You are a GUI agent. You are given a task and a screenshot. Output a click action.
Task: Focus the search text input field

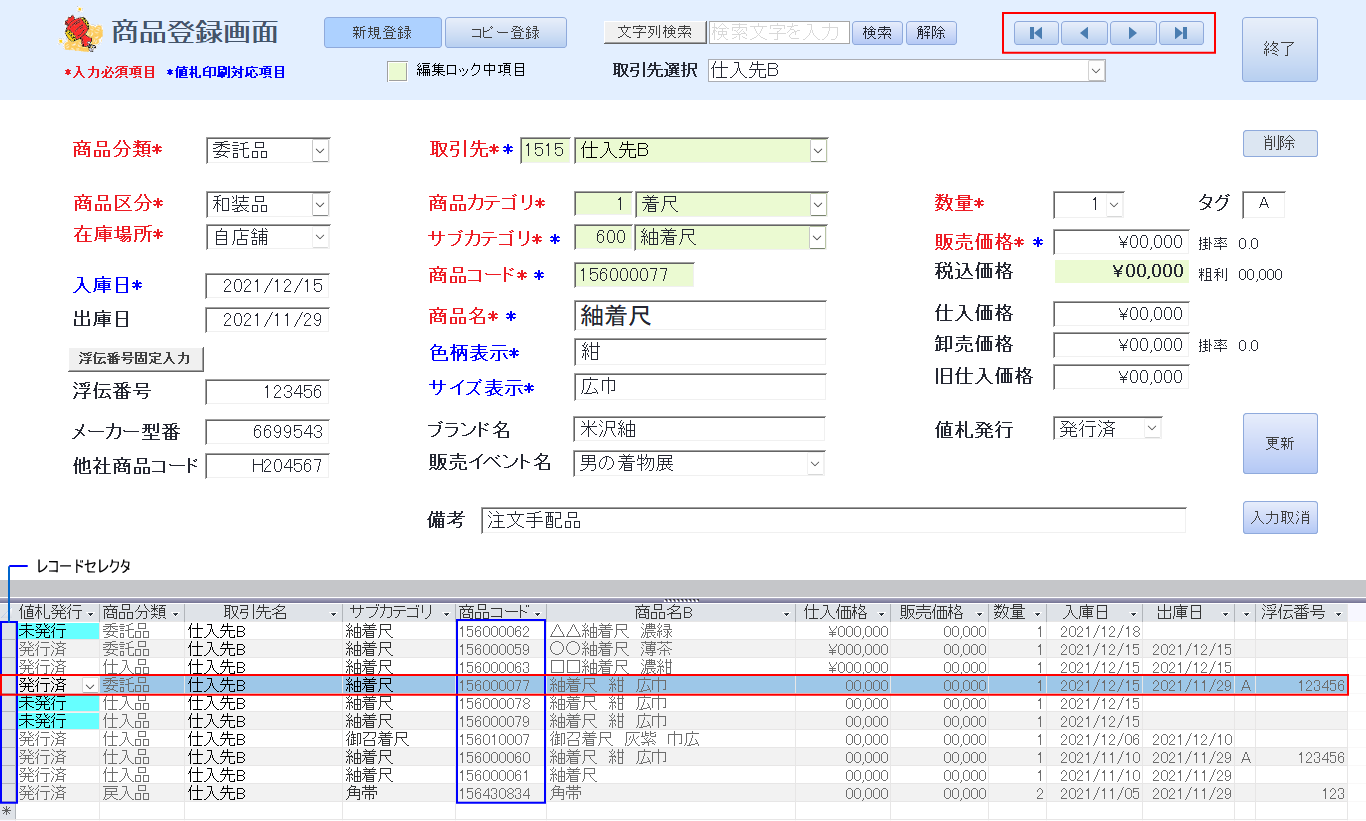click(x=779, y=32)
